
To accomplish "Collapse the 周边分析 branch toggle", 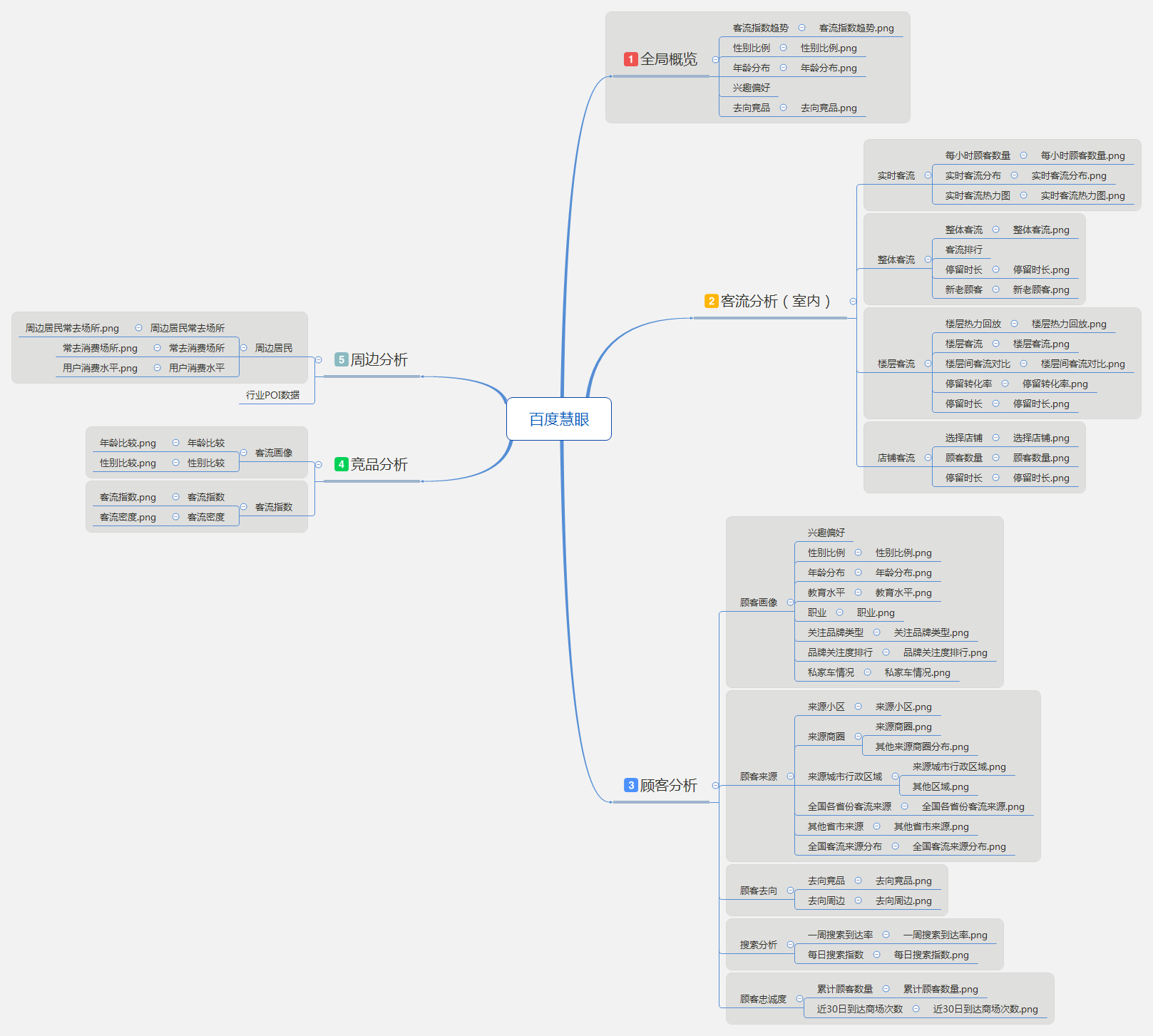I will pos(319,359).
